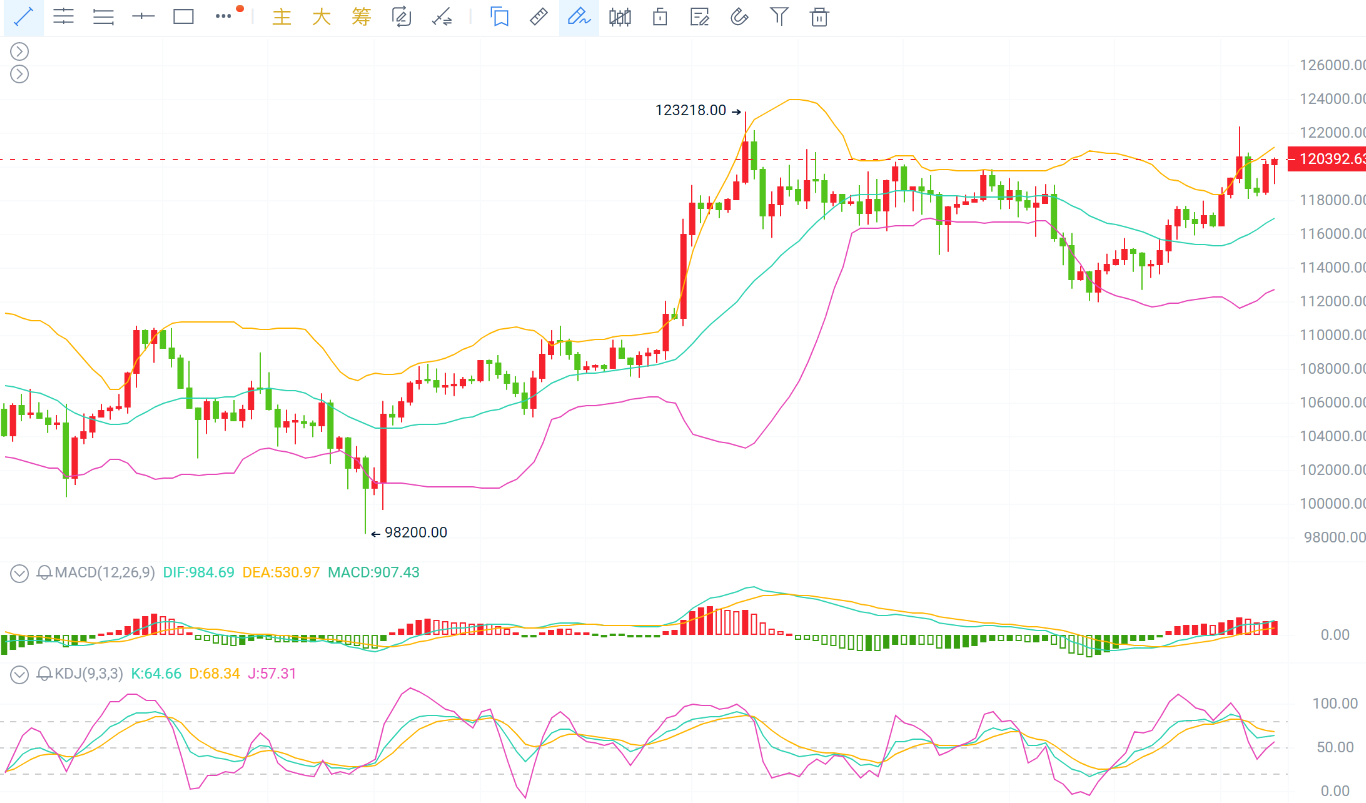Open more drawing tools ellipsis menu
This screenshot has width=1366, height=803.
(x=224, y=17)
